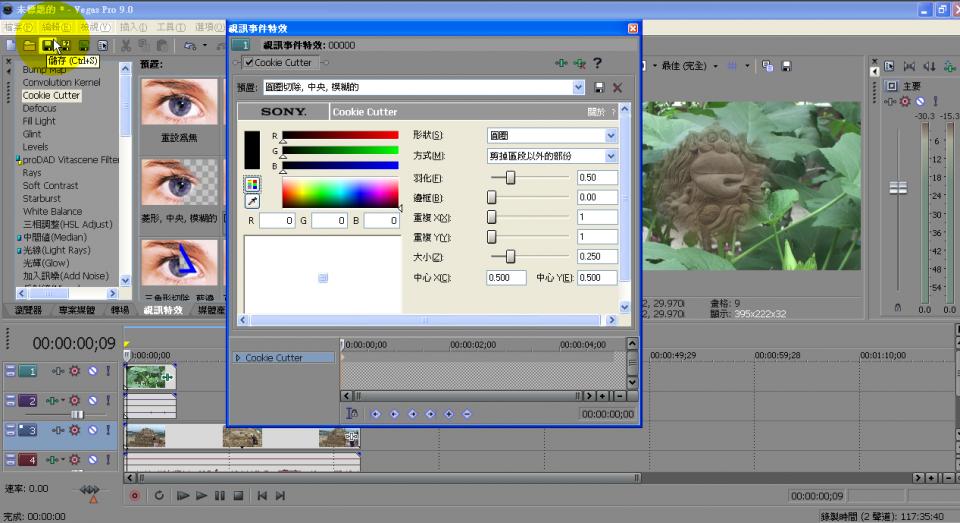Save the current preset with disk icon
Screen dimensions: 960x523
[599, 88]
